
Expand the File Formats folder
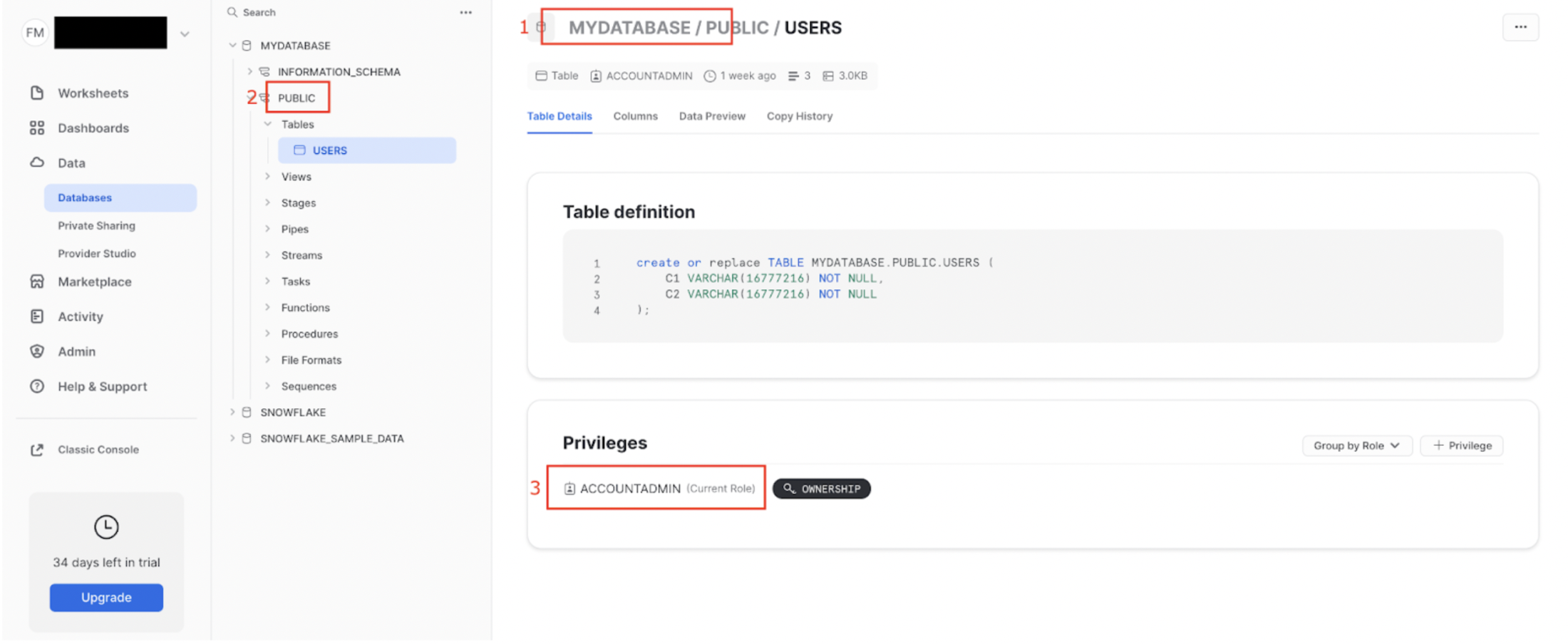(268, 360)
